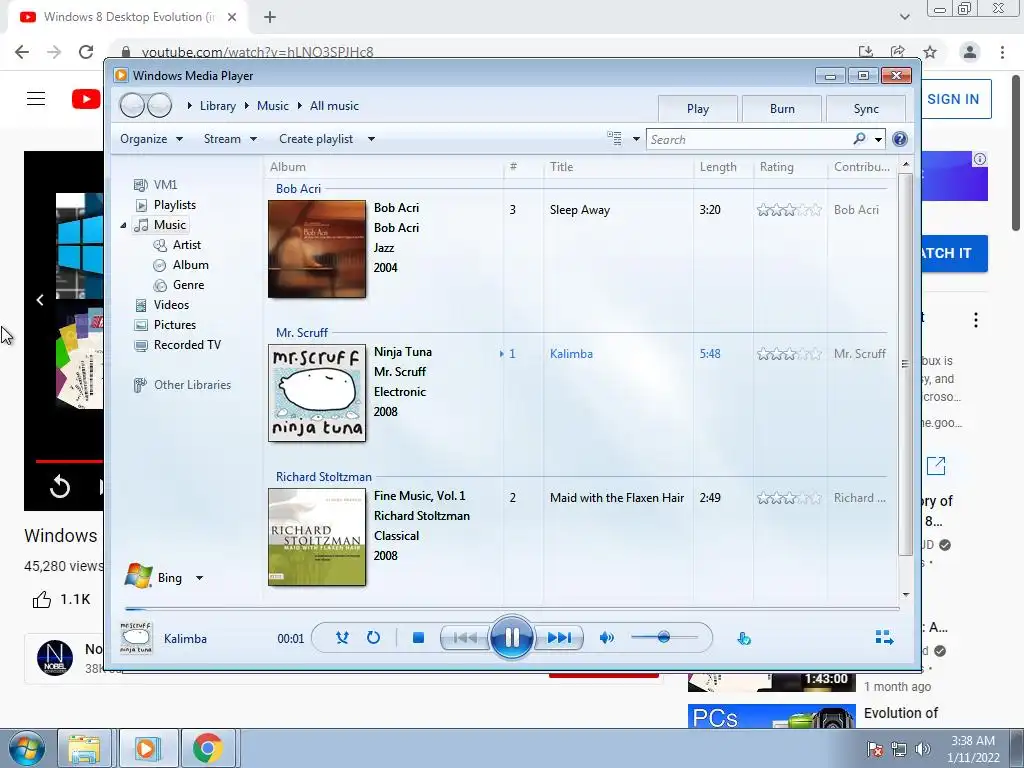Mute the Media Player volume
1024x768 pixels.
tap(606, 637)
